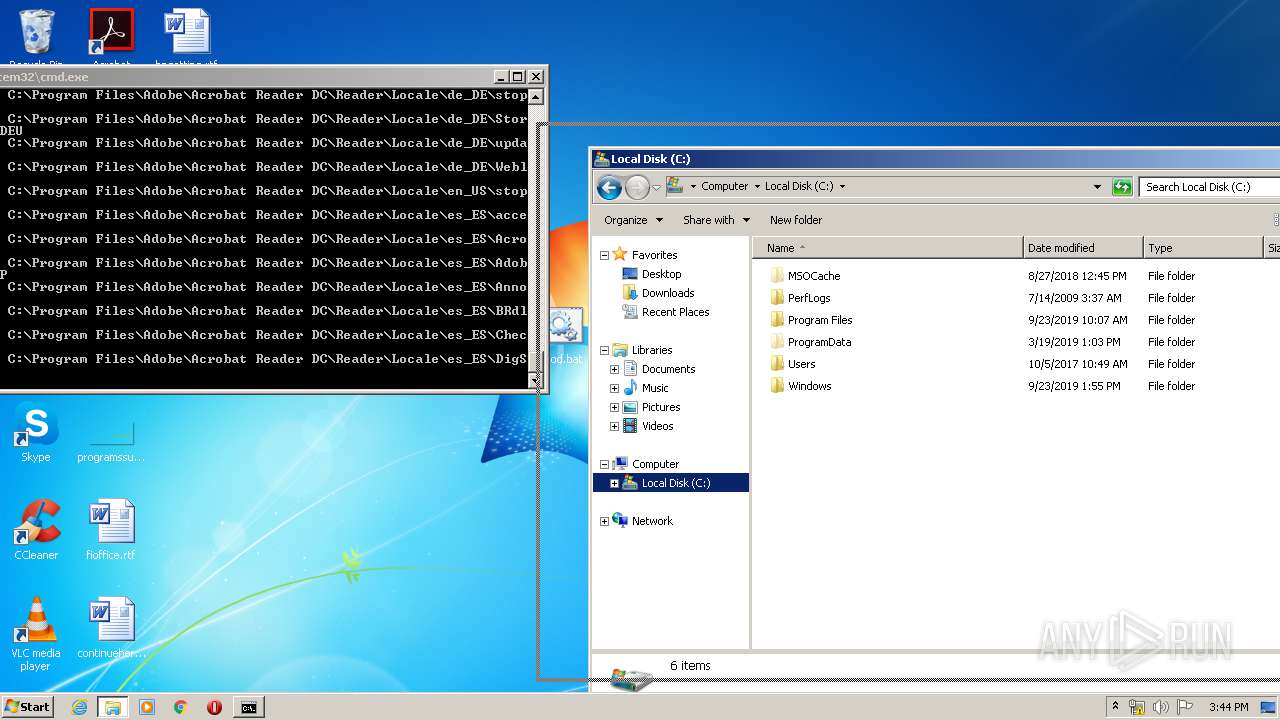The image size is (1280, 720).
Task: Click Computer in address breadcrumb
Action: [724, 187]
